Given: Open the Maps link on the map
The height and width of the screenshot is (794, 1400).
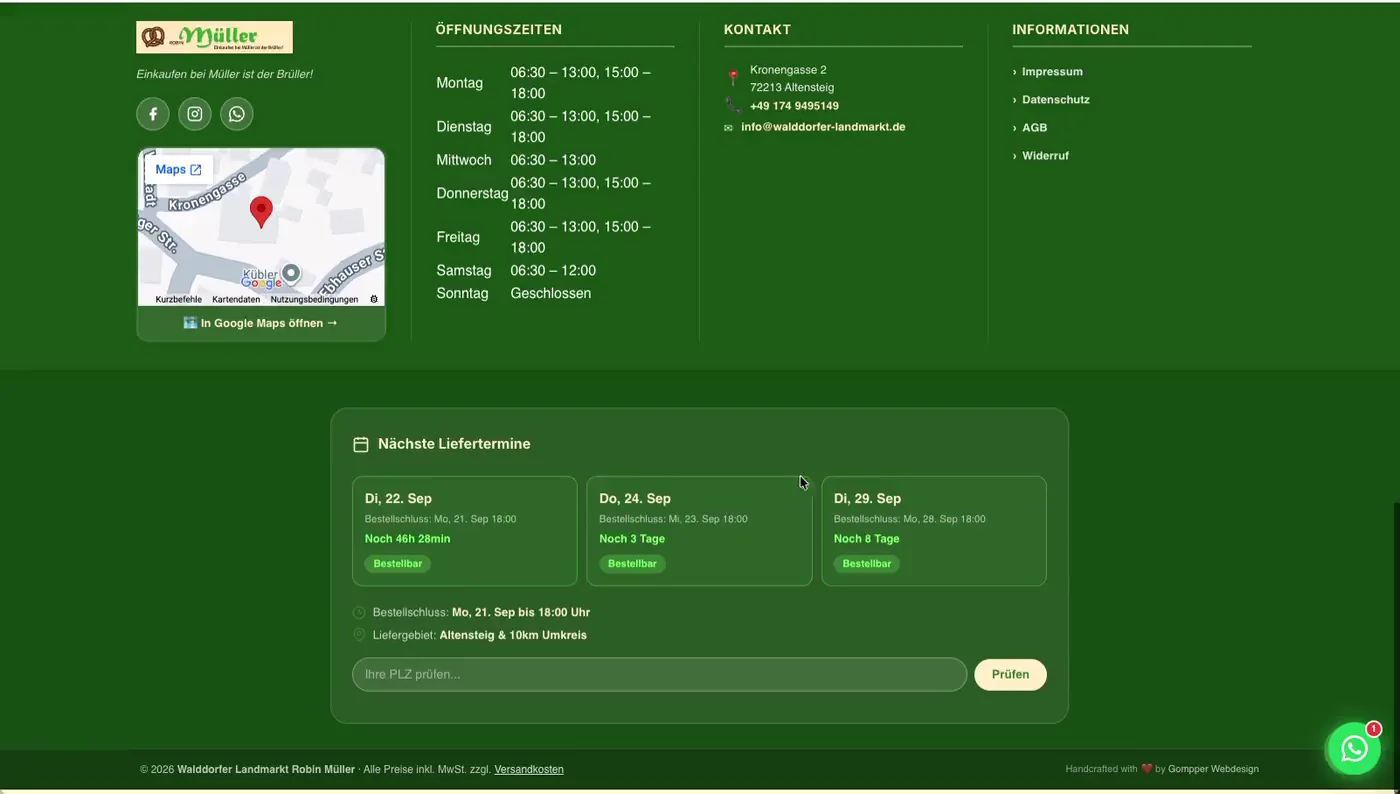Looking at the screenshot, I should pos(178,170).
